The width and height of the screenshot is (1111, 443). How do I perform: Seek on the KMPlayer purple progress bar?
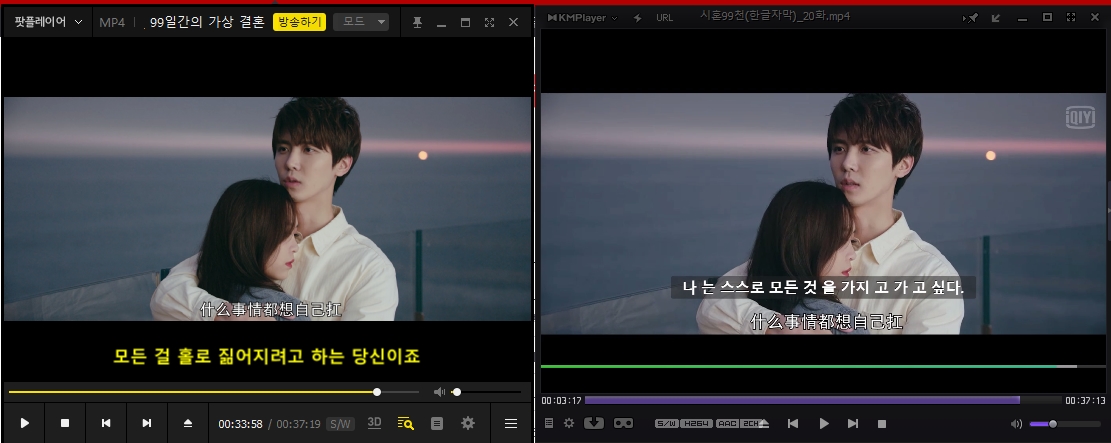coord(822,400)
